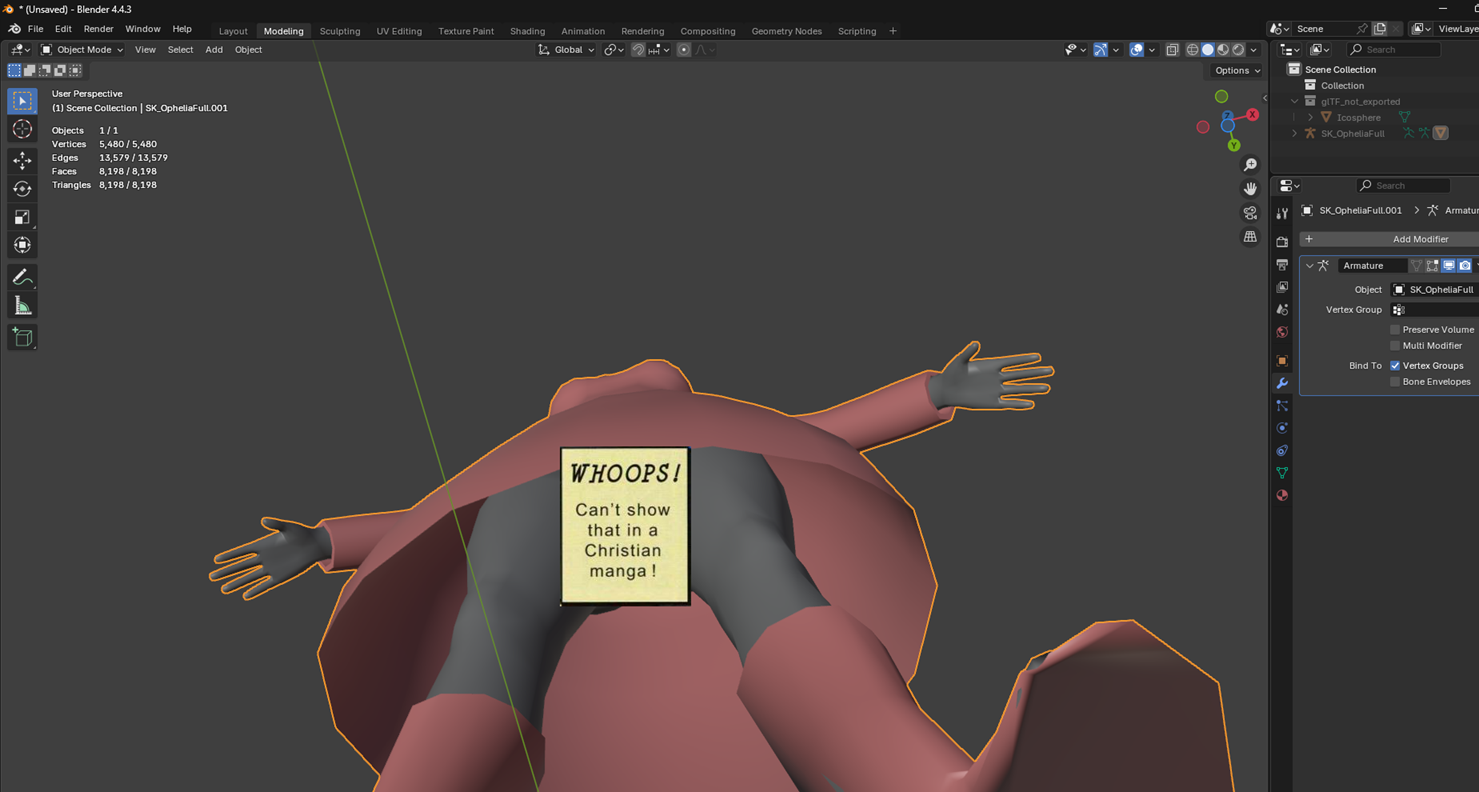Open the viewport Add menu

point(214,49)
